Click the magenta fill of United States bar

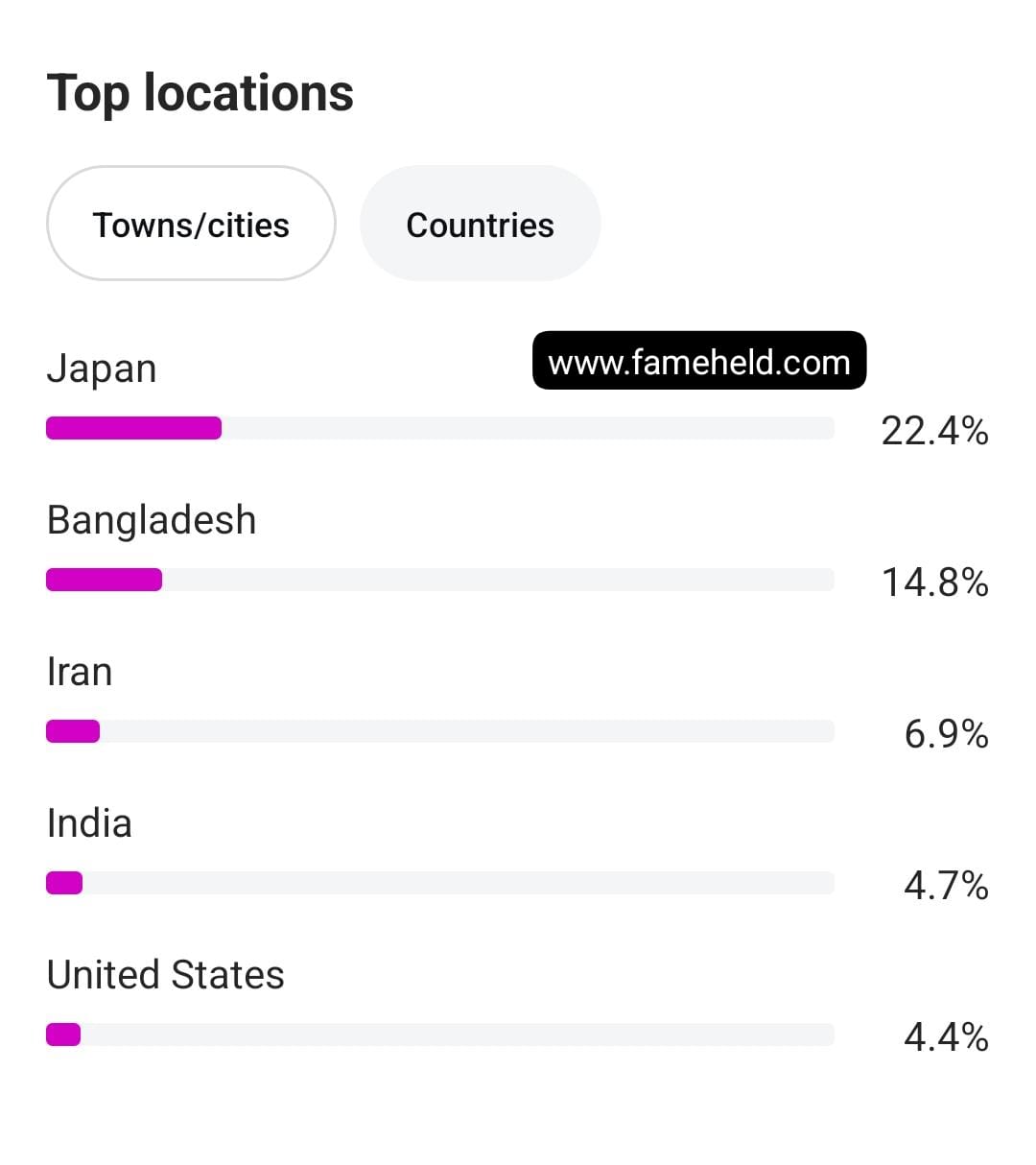pos(63,1034)
